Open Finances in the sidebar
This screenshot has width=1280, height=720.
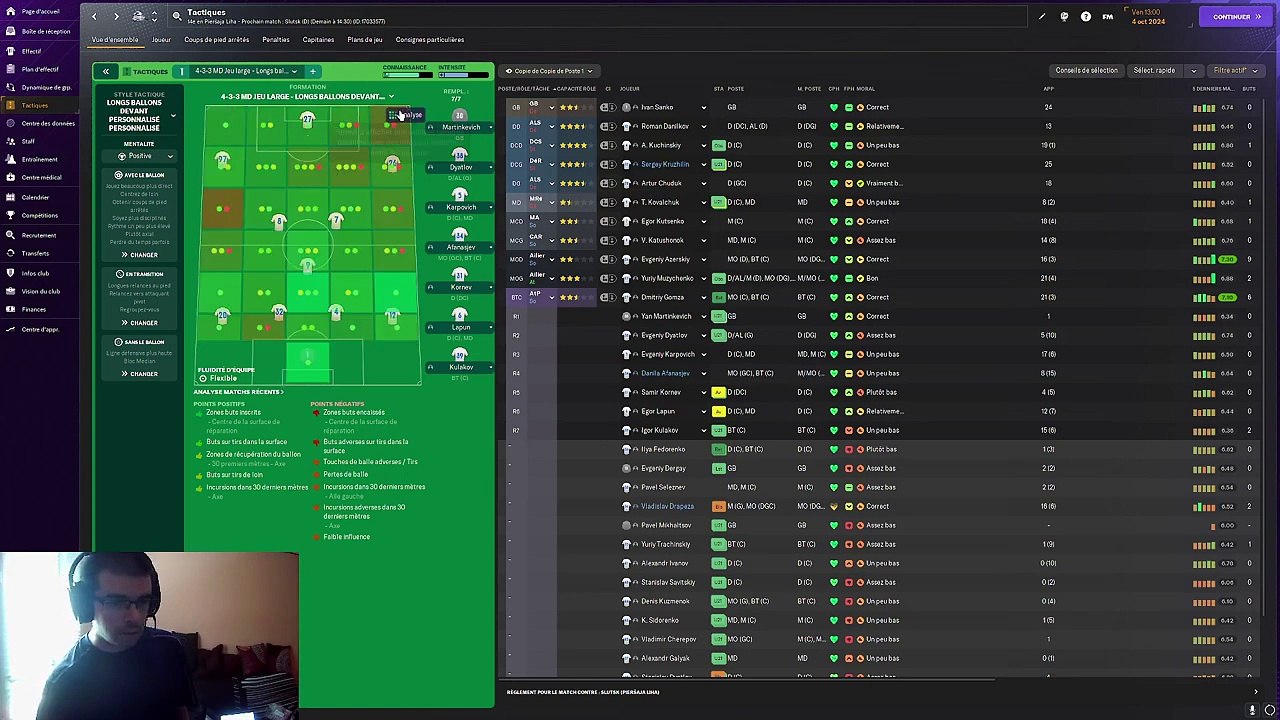(33, 309)
